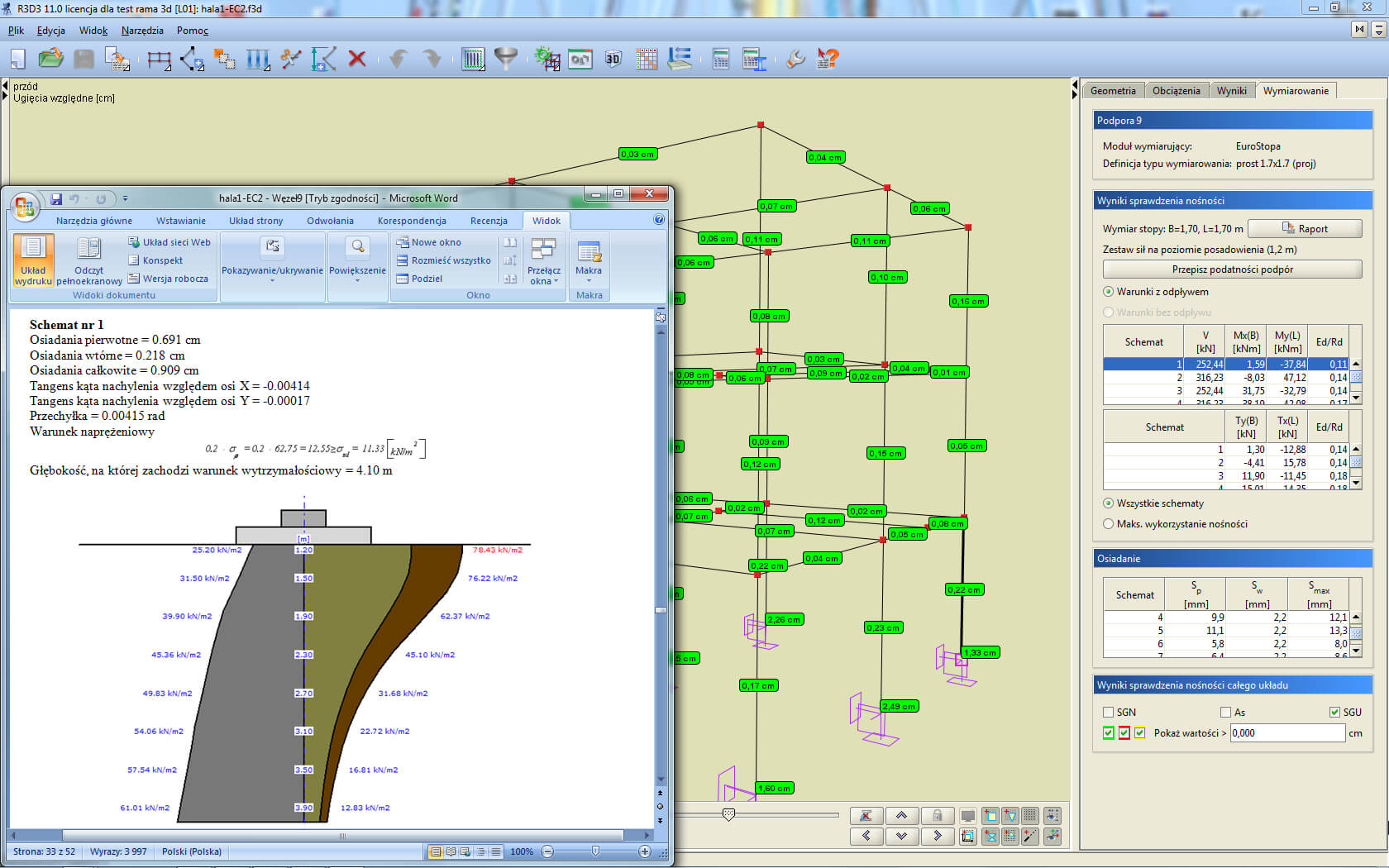Select Maks. wykorzystanie nośności radio button
The height and width of the screenshot is (868, 1389).
click(x=1108, y=524)
